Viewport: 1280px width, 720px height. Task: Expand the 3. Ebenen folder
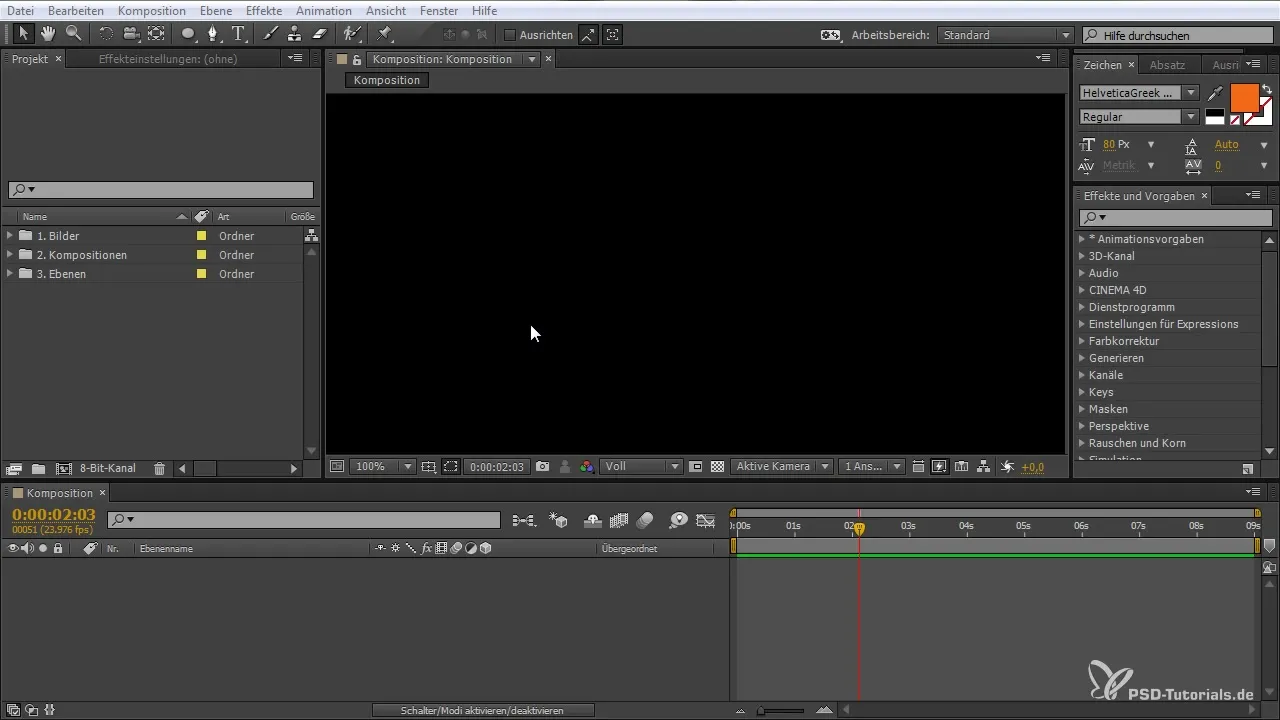point(10,274)
